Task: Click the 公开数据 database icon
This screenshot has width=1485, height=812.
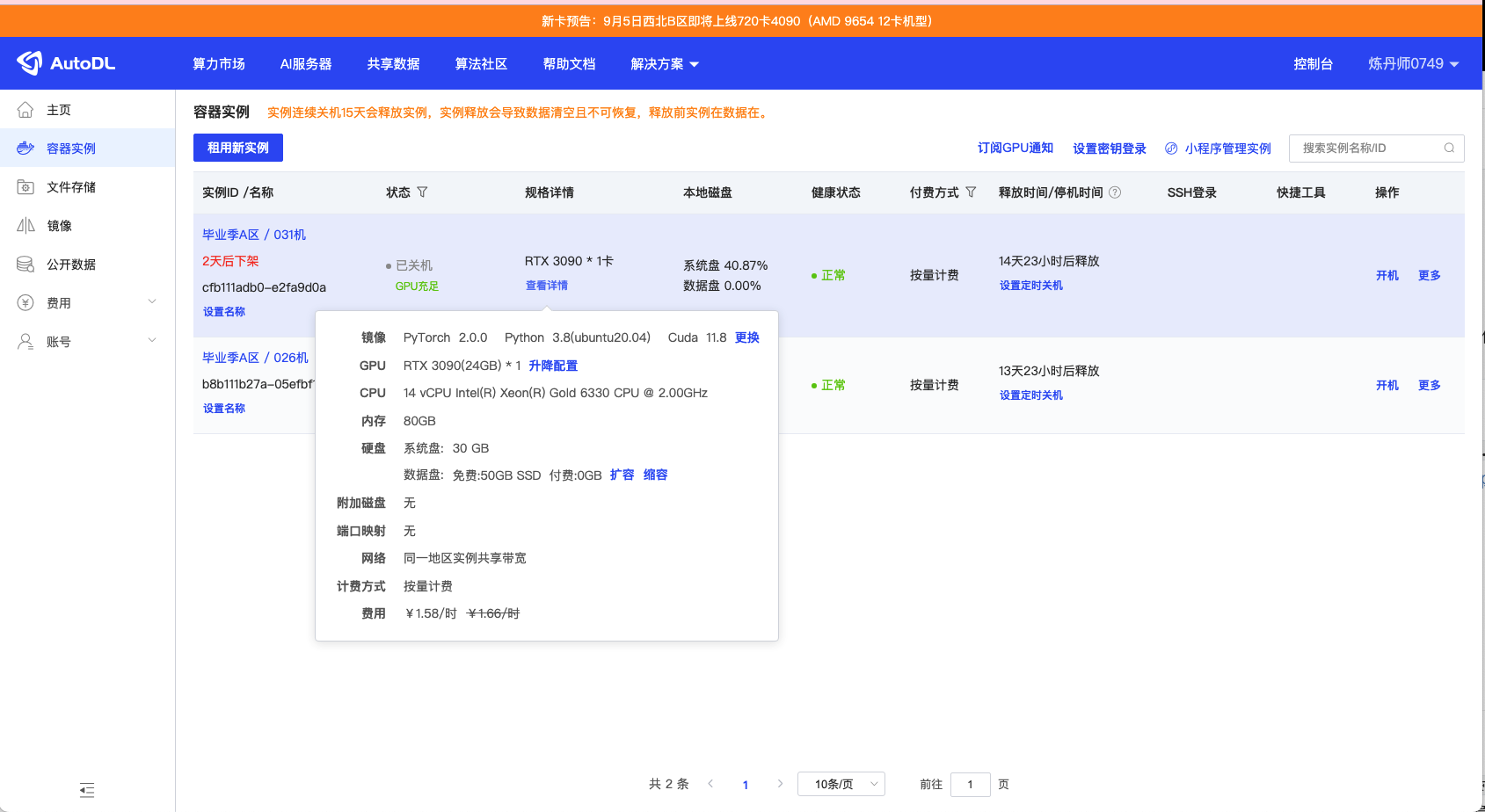Action: pos(25,265)
